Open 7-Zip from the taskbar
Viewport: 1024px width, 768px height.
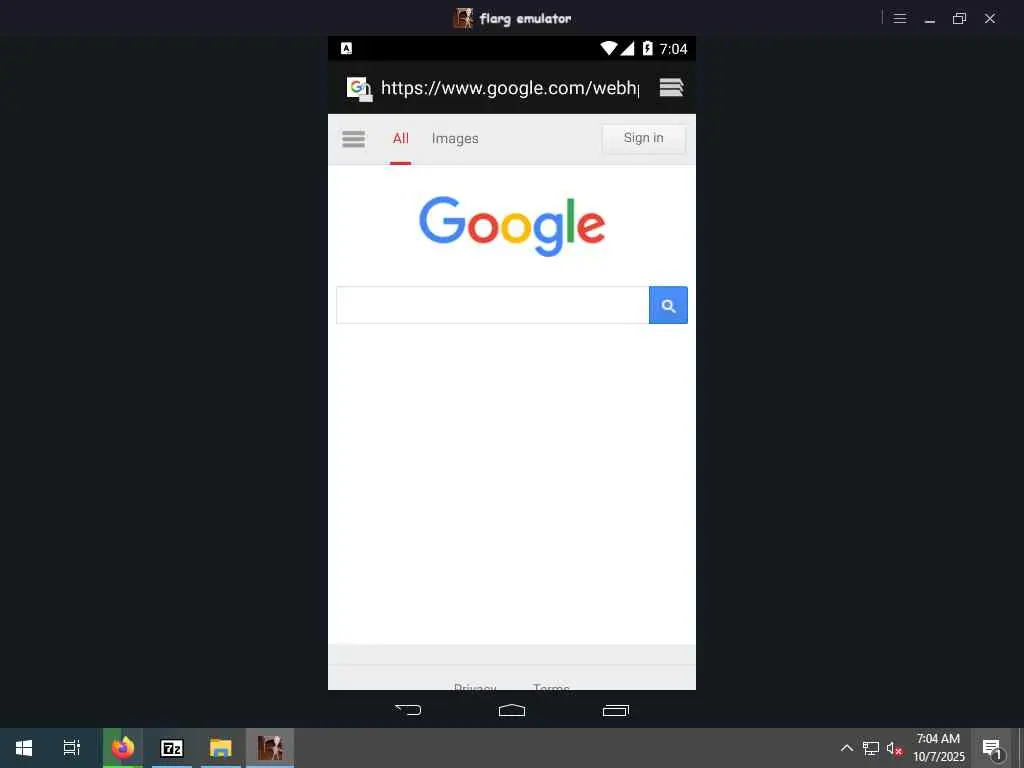point(172,748)
